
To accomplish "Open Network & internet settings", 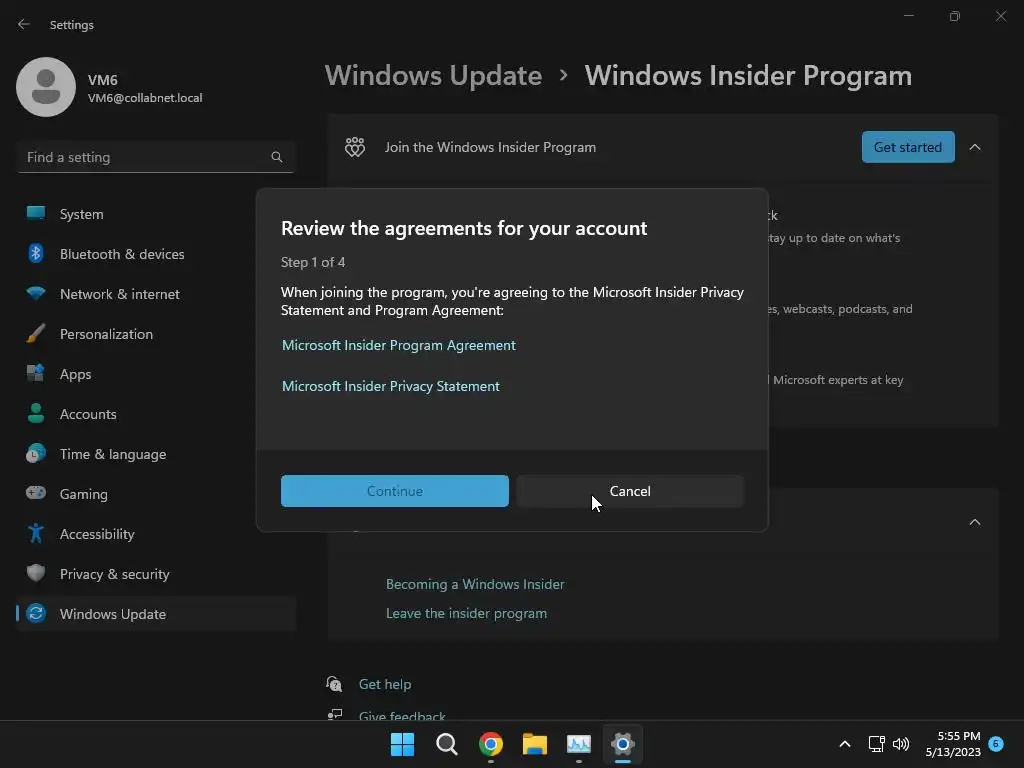I will pos(155,294).
